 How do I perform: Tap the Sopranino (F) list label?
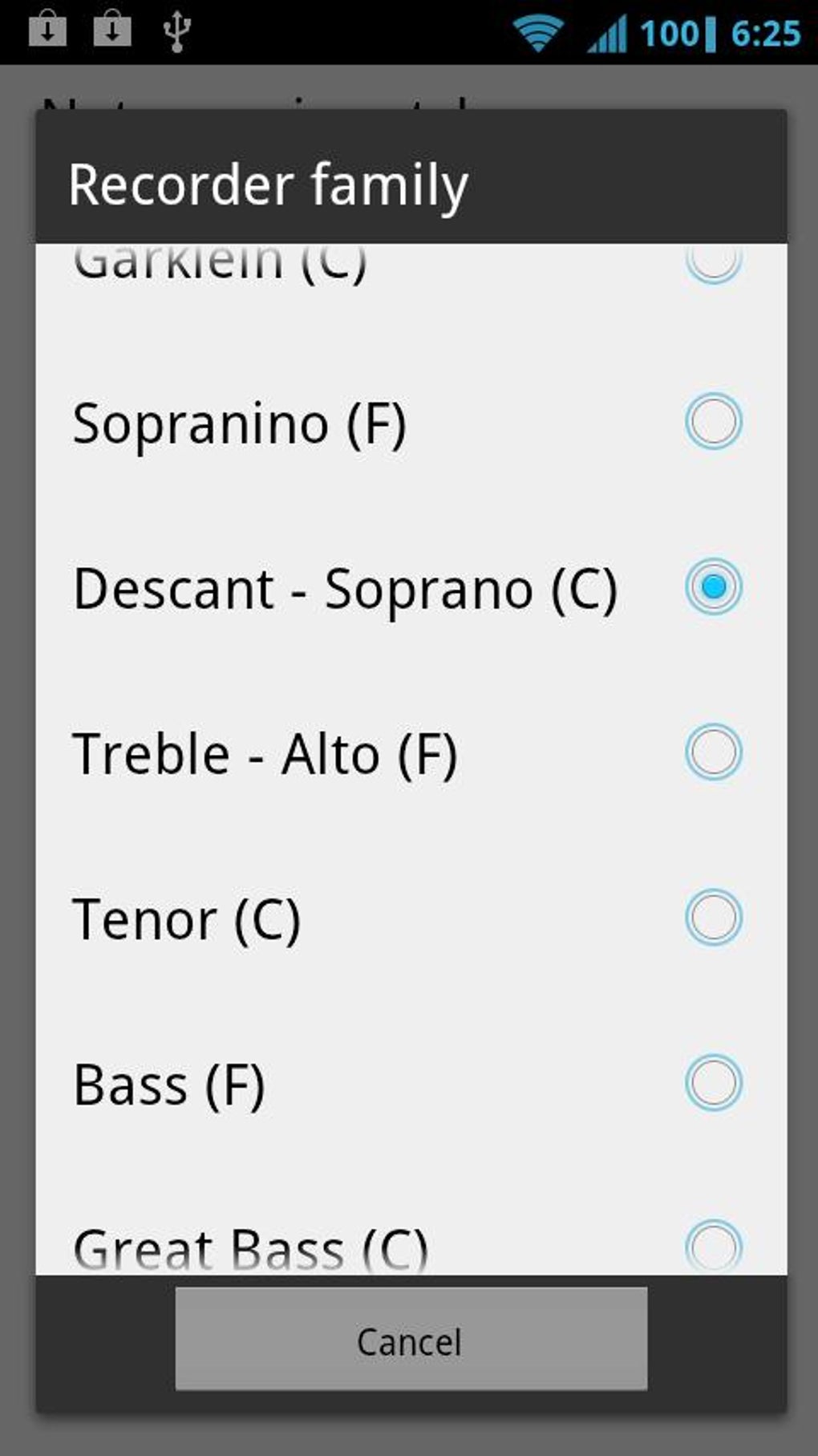point(239,424)
